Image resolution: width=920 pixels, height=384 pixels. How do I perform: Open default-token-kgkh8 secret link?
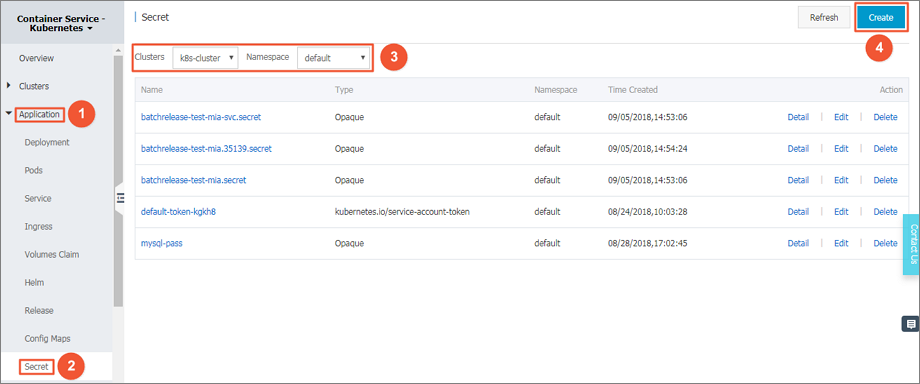[x=178, y=212]
